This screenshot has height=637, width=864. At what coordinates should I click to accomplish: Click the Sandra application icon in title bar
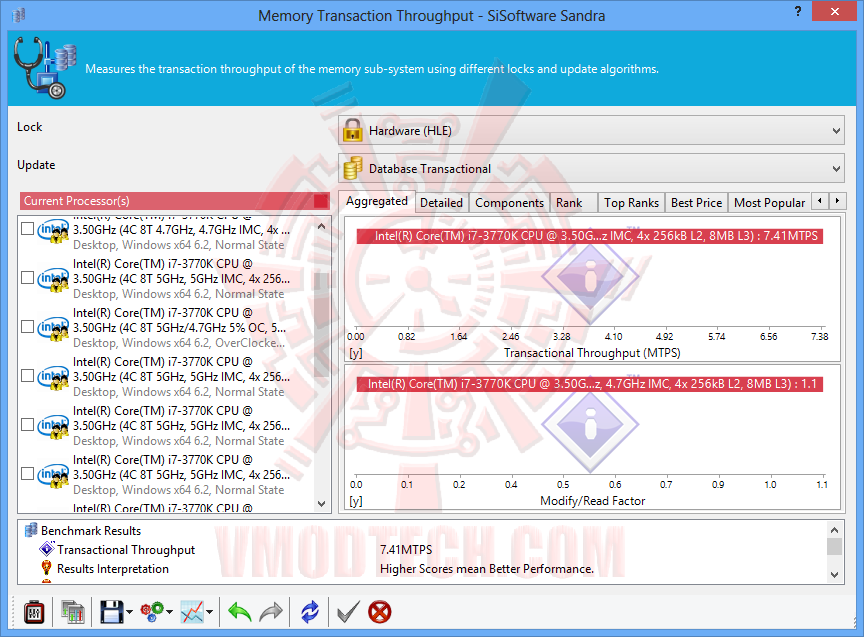click(x=19, y=15)
